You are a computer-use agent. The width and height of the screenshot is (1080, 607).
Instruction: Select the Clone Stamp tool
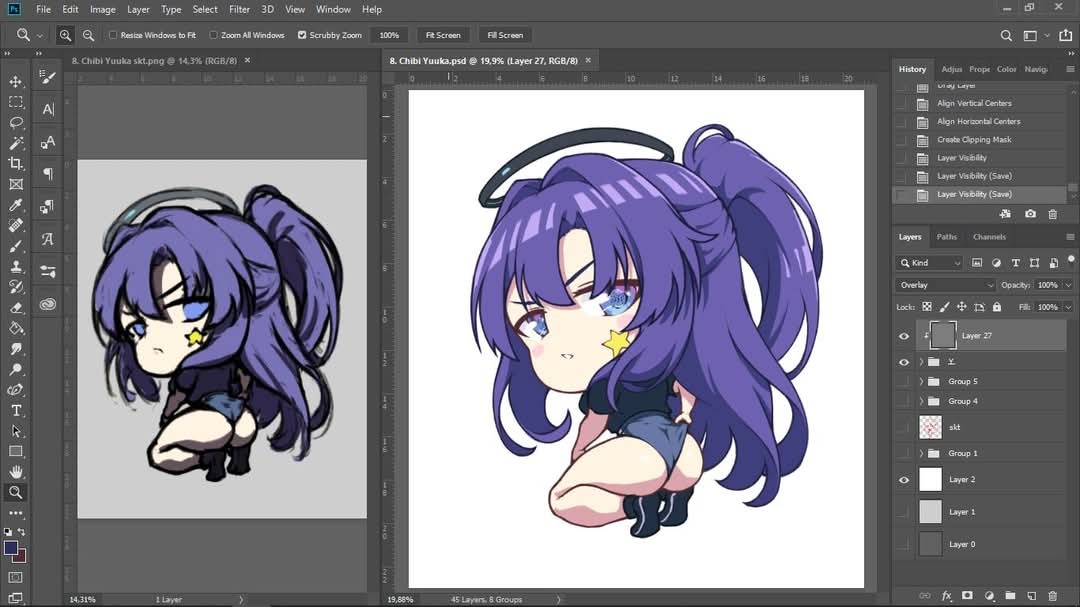pyautogui.click(x=16, y=267)
